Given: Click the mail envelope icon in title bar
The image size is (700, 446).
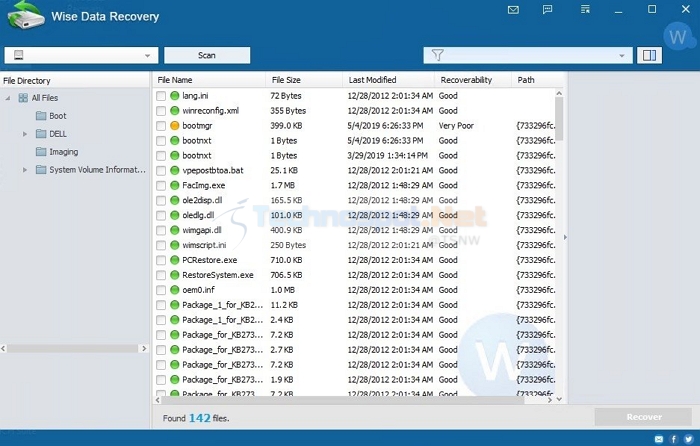Looking at the screenshot, I should tap(513, 9).
